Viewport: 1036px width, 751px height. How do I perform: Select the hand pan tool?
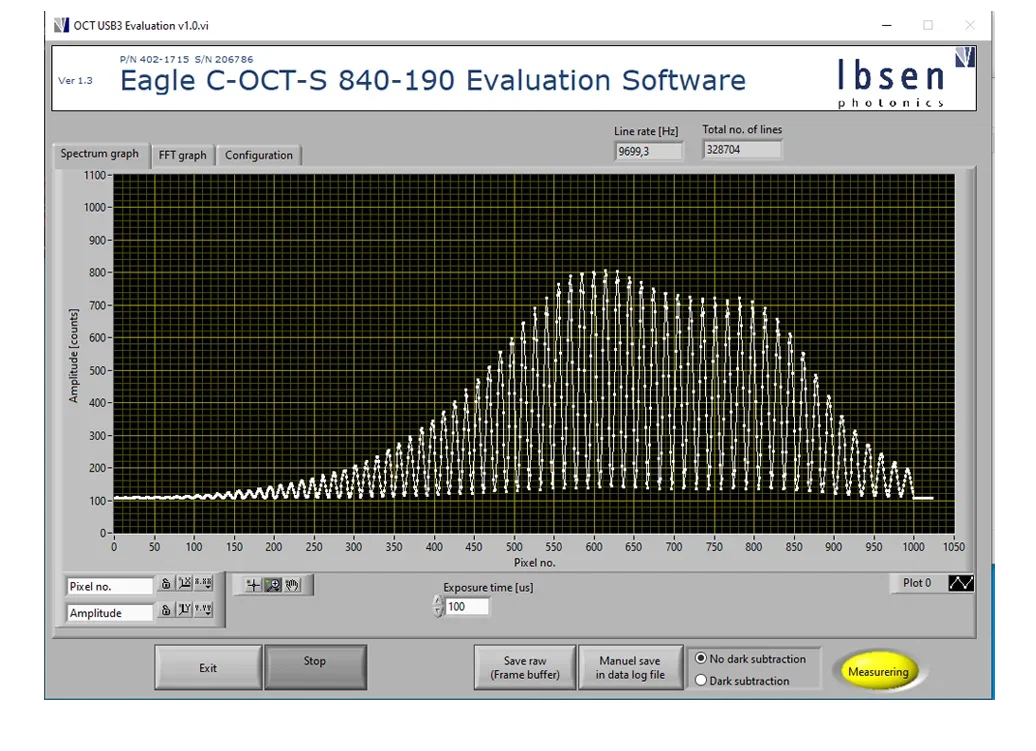tap(293, 585)
